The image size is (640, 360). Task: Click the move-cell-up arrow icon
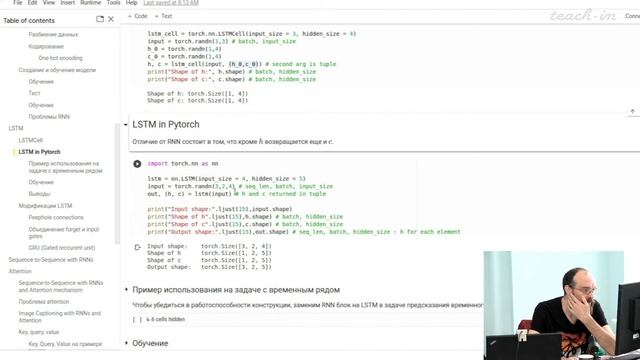click(x=632, y=111)
